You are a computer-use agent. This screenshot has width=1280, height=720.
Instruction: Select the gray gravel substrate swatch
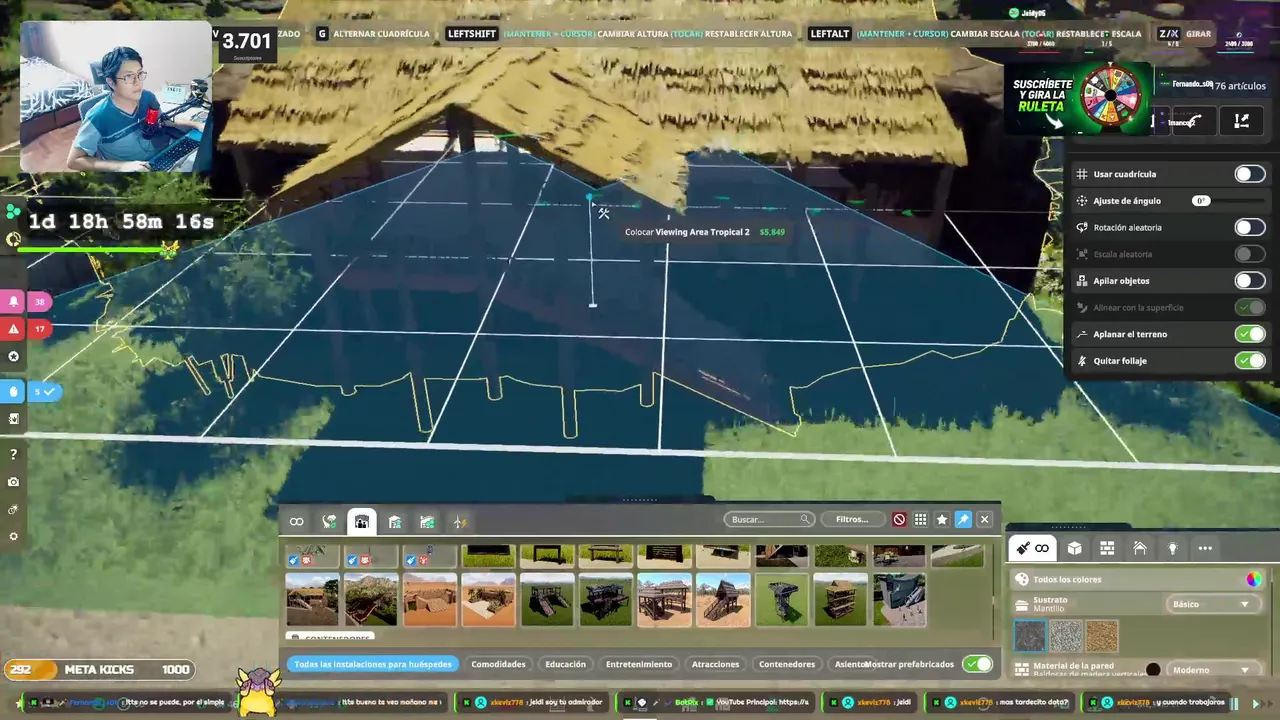[1066, 636]
